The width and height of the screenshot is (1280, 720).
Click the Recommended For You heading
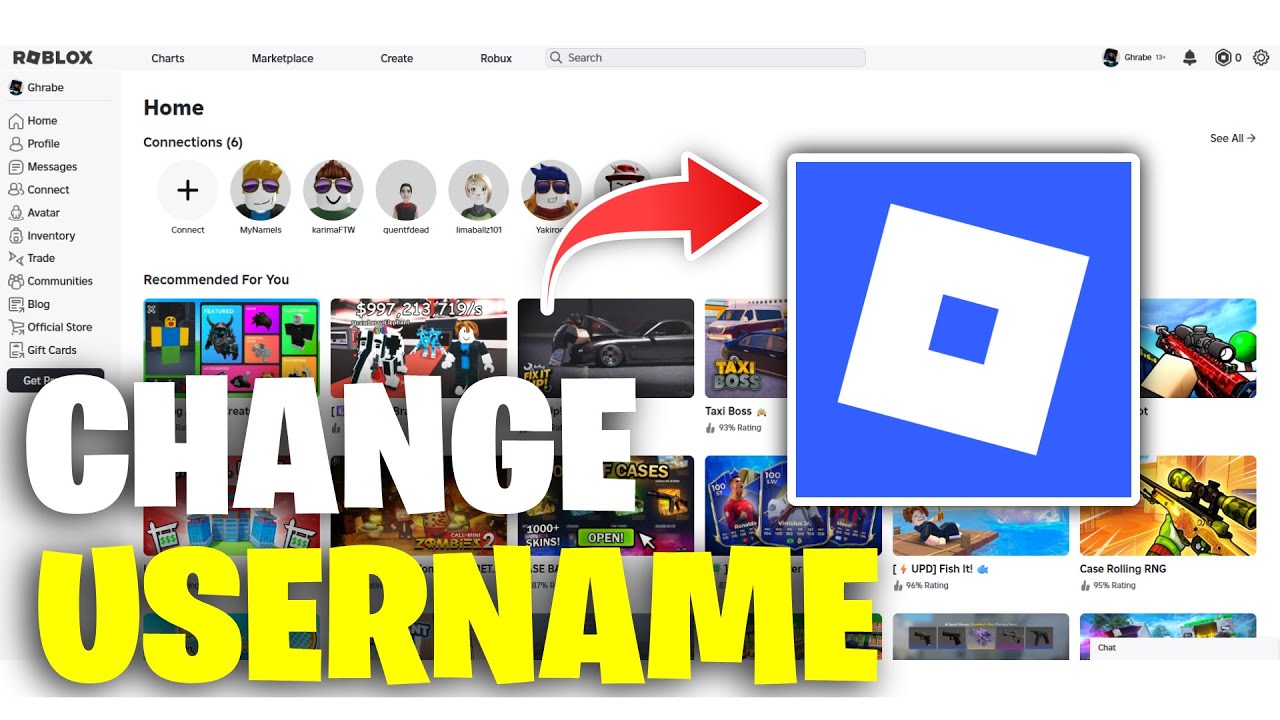[216, 279]
